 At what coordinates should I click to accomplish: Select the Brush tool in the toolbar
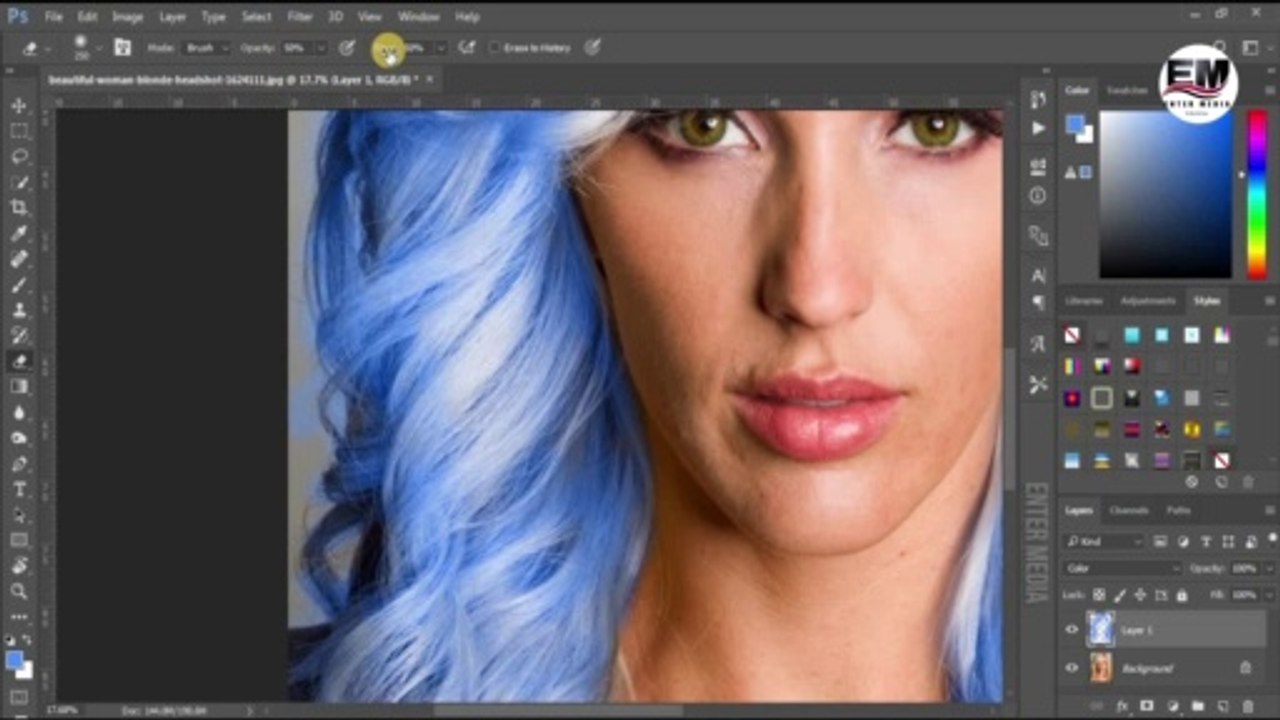pos(19,285)
